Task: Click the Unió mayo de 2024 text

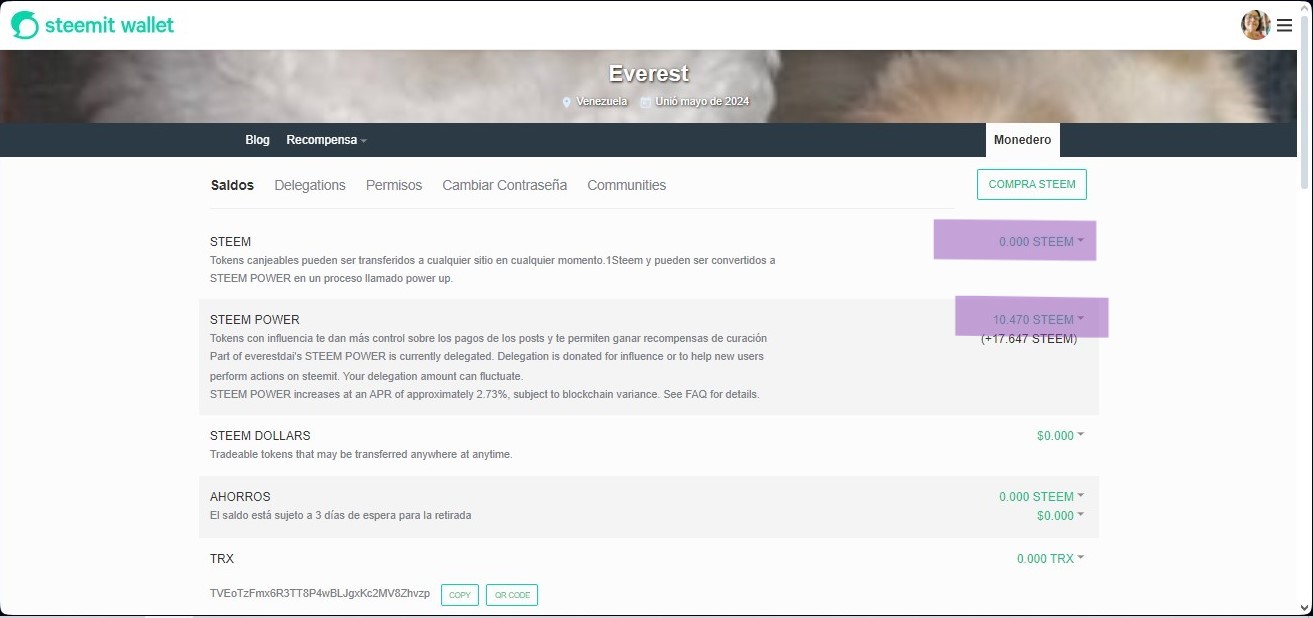Action: (x=702, y=102)
